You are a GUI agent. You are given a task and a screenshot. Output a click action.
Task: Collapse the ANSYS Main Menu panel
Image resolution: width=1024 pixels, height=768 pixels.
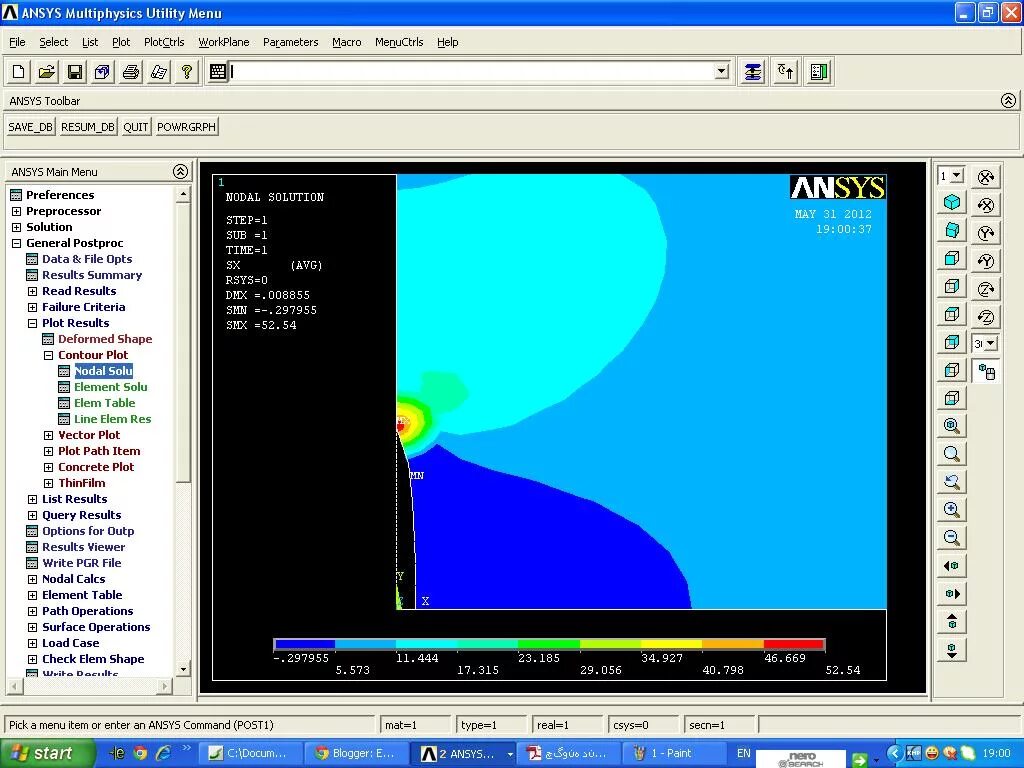pos(180,172)
